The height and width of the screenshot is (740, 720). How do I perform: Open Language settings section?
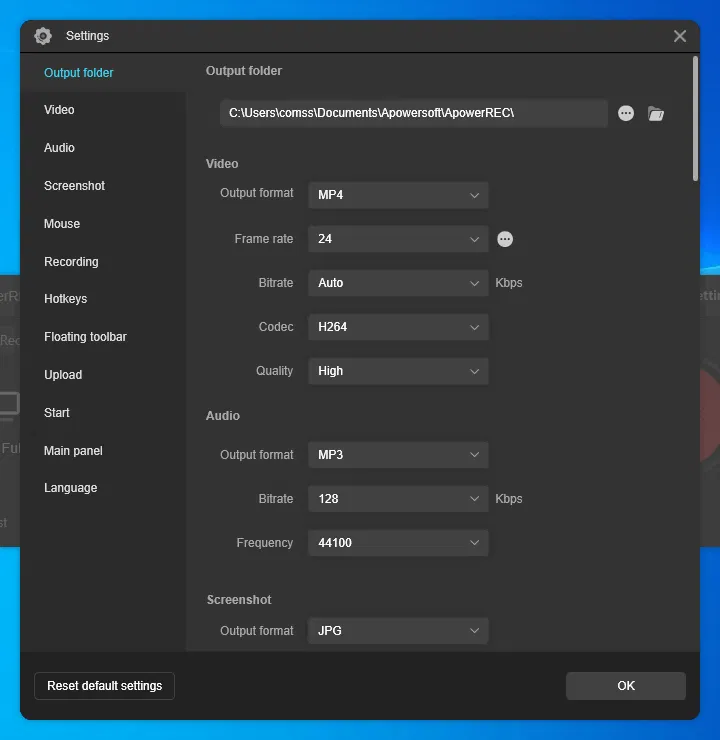point(70,488)
